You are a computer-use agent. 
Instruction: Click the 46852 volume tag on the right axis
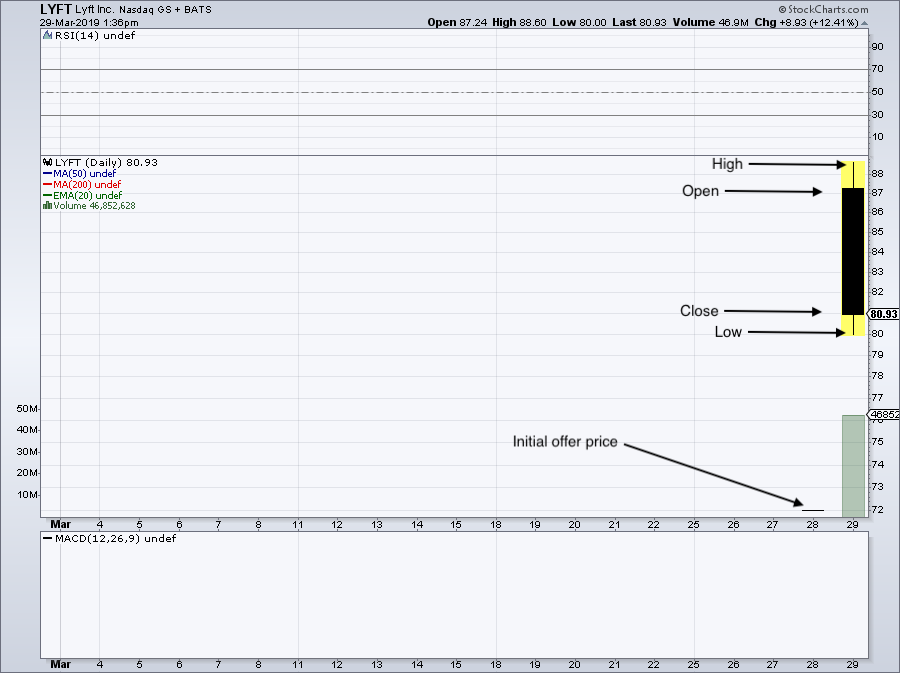tap(884, 414)
